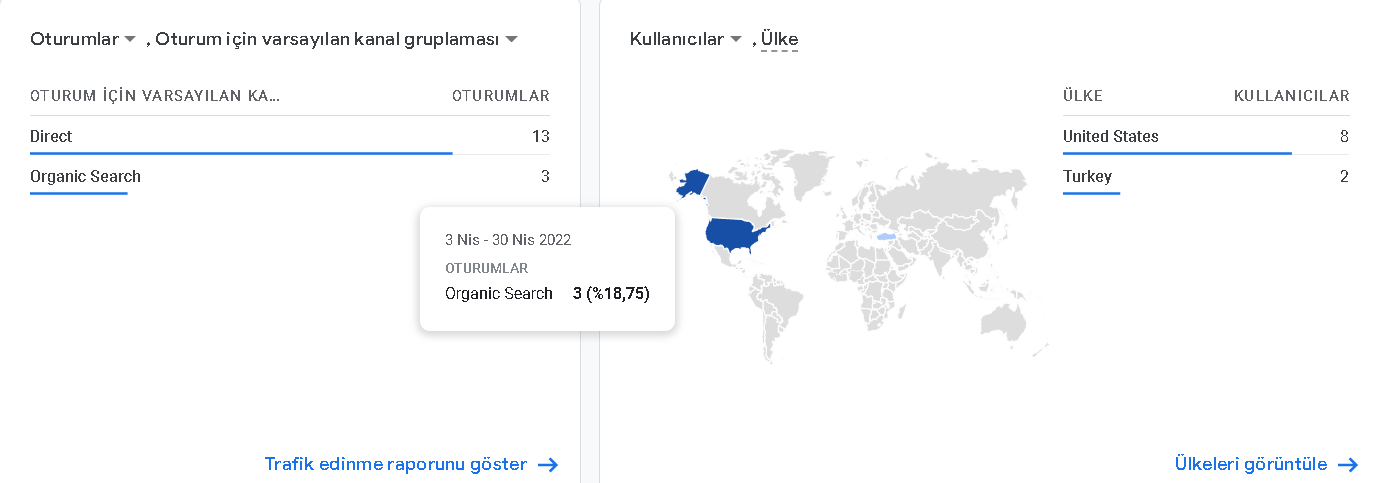Click the Organic Search blue bar
This screenshot has height=483, width=1378.
(x=79, y=193)
